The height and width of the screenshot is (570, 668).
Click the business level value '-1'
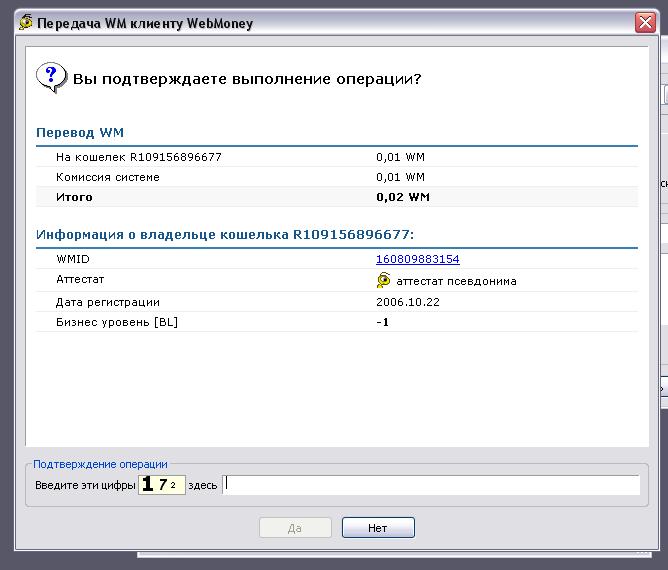[383, 322]
